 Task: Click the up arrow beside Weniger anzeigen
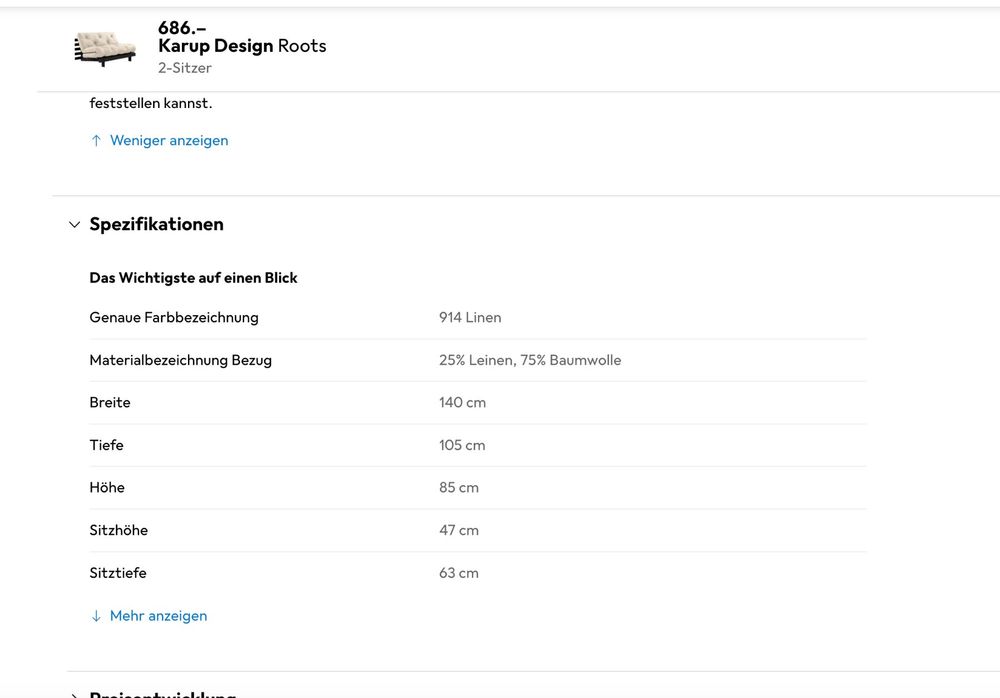tap(96, 140)
